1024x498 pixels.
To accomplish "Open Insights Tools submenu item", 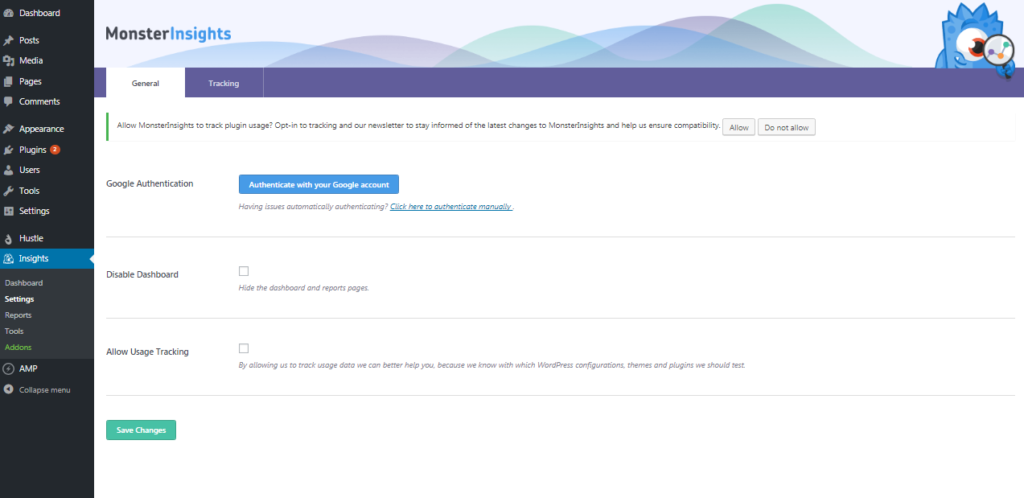I will (14, 332).
